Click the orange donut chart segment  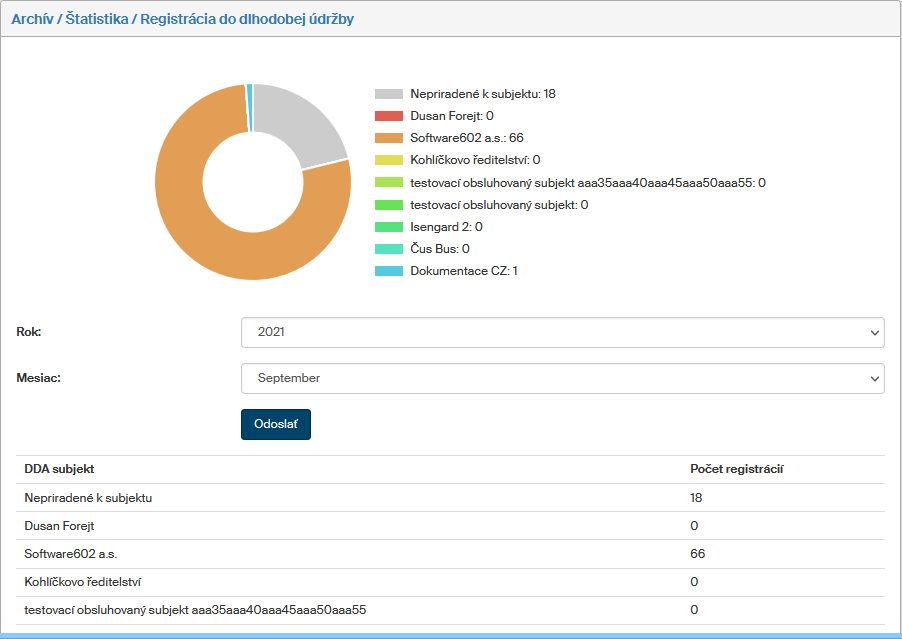point(200,250)
